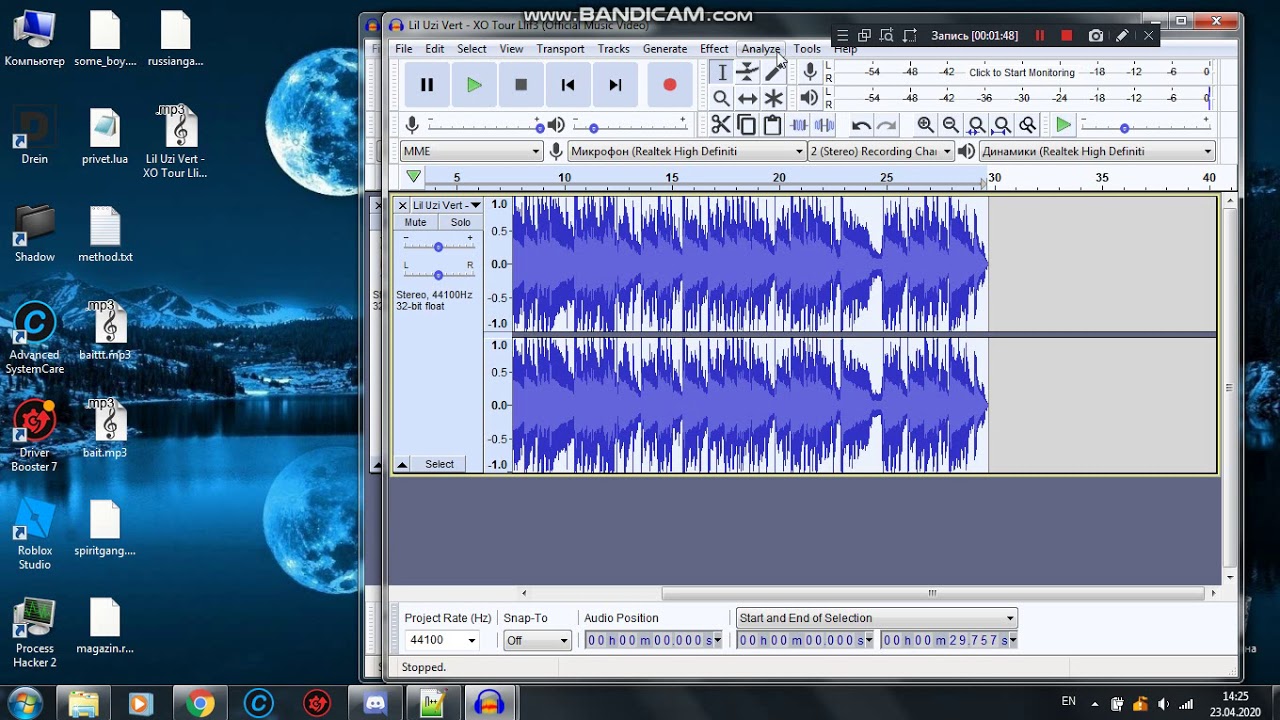The image size is (1280, 720).
Task: Open the Tracks menu
Action: coord(613,49)
